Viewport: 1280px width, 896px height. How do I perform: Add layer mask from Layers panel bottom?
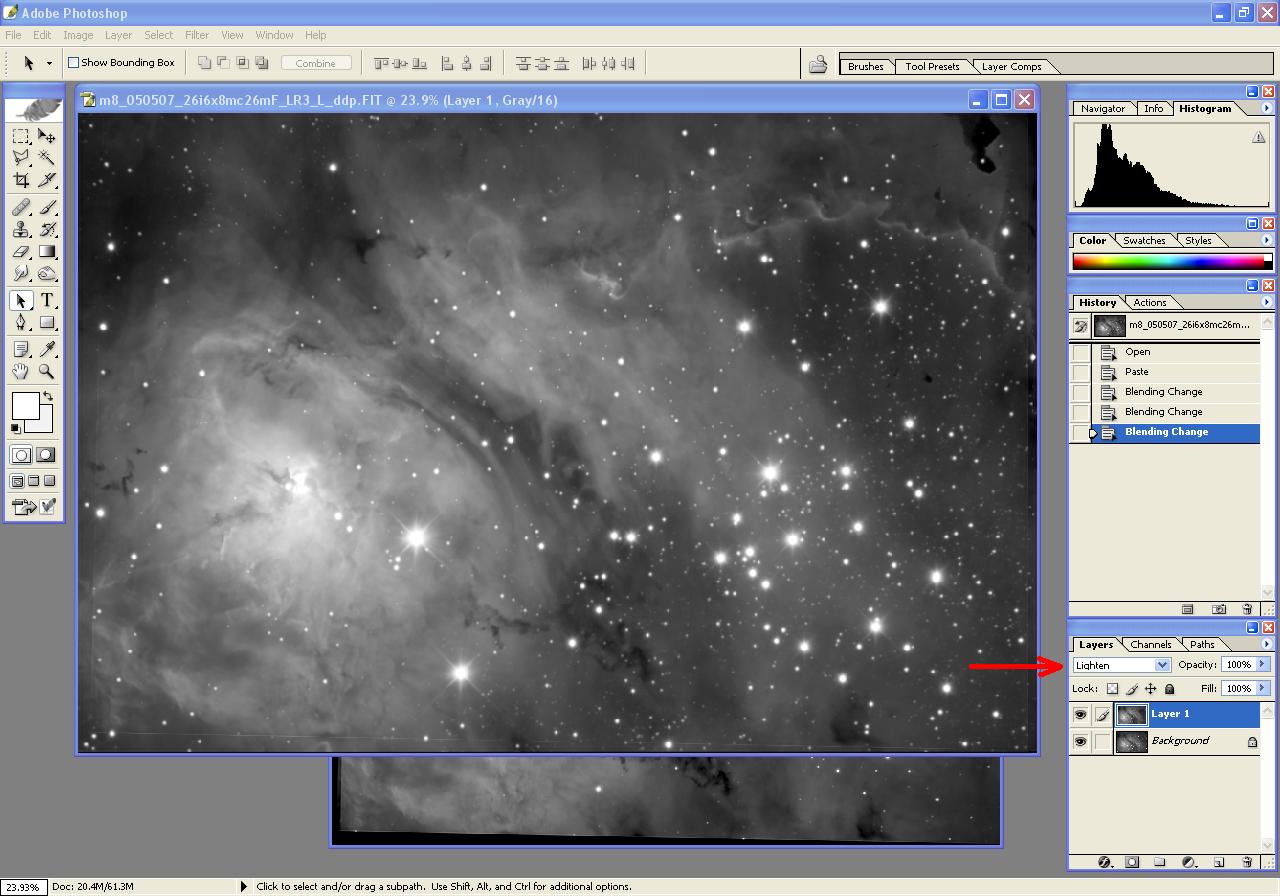pyautogui.click(x=1132, y=862)
